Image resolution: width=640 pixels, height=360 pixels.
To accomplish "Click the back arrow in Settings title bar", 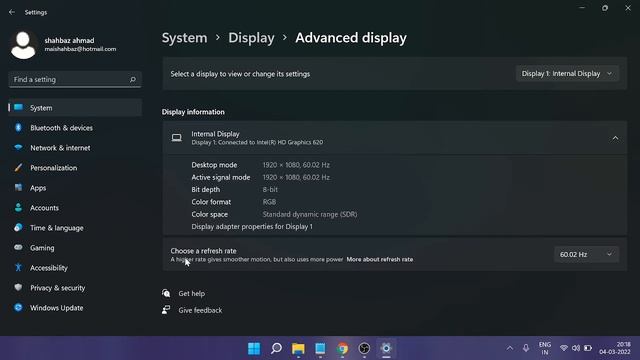I will click(12, 12).
